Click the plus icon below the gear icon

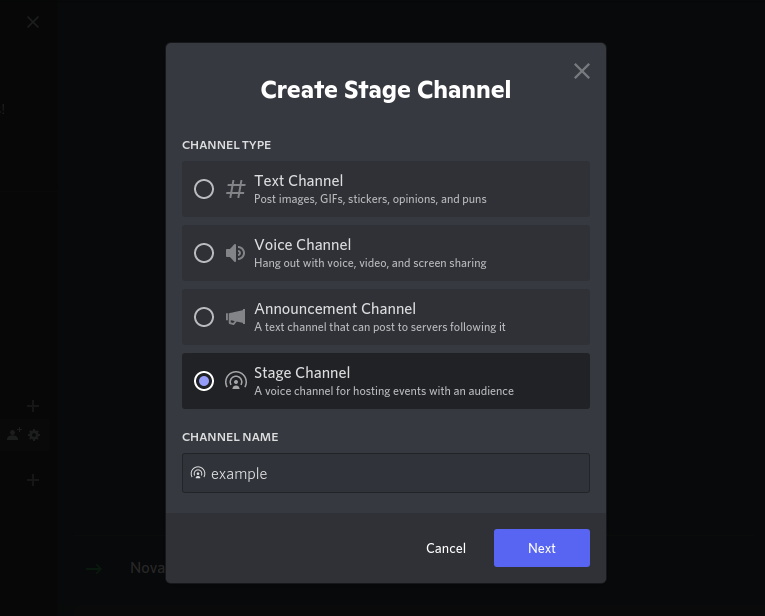(x=33, y=480)
